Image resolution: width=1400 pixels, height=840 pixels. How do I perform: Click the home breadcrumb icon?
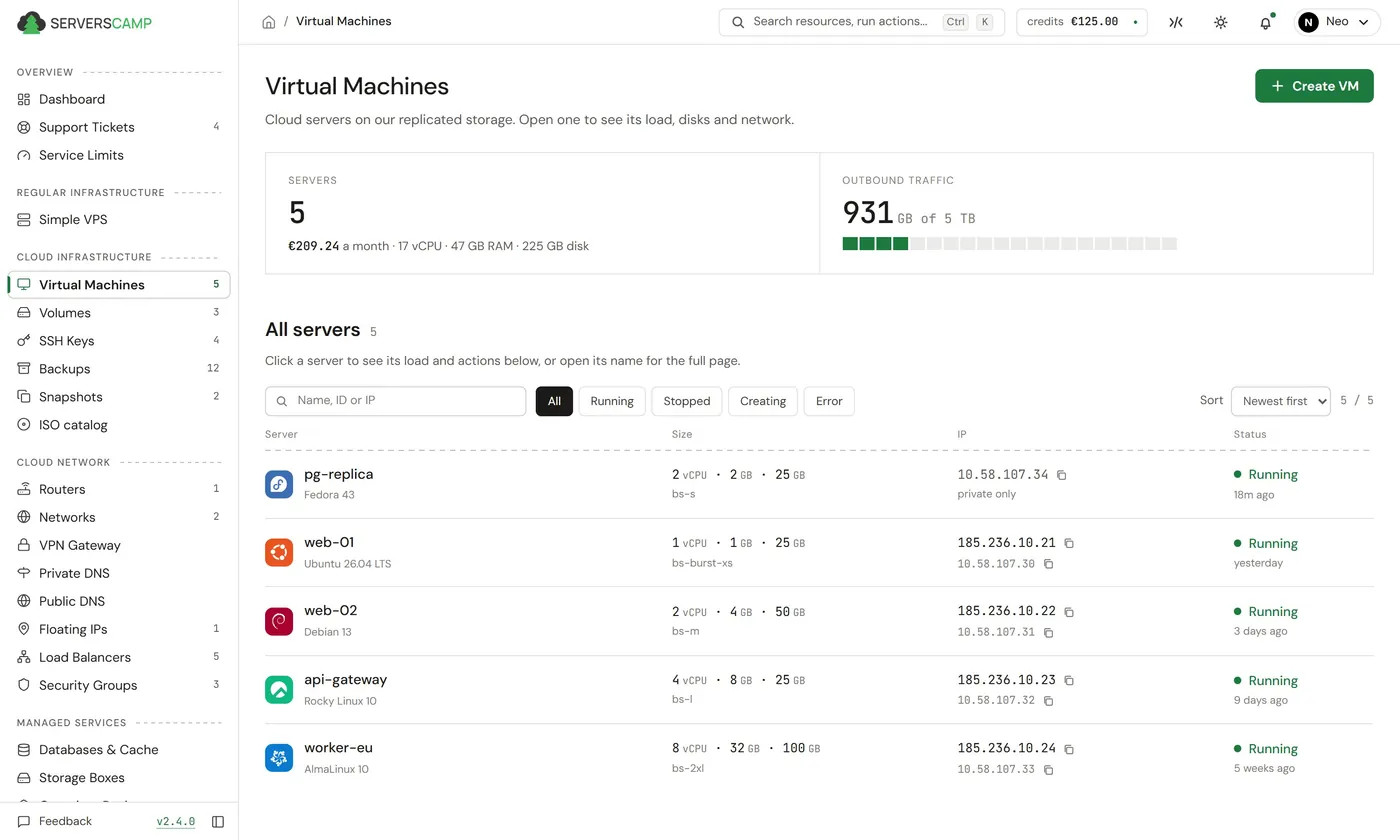[x=268, y=22]
